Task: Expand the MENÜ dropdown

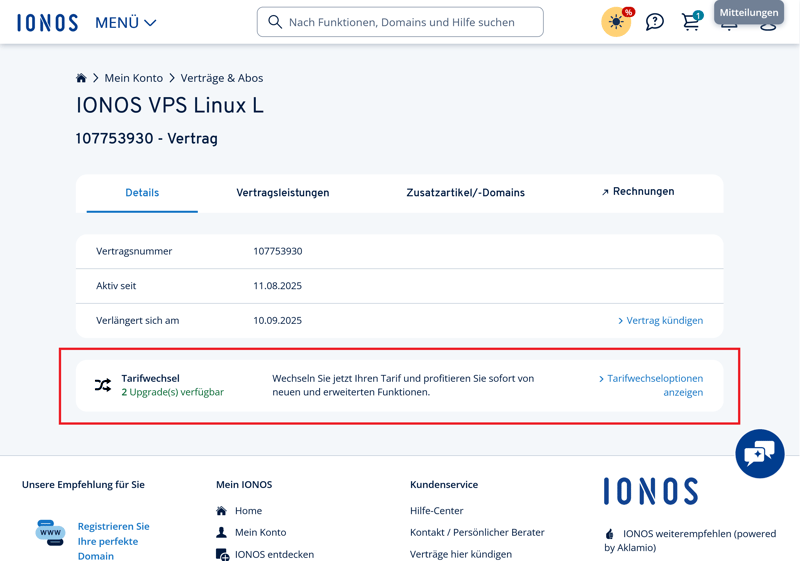Action: click(x=125, y=22)
